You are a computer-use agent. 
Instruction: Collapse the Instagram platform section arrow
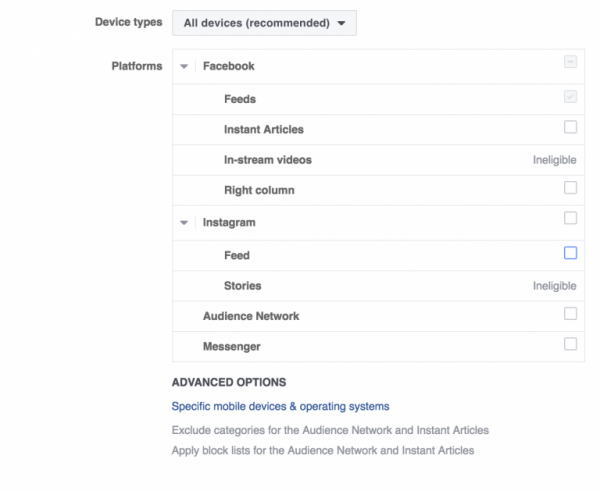(x=184, y=222)
